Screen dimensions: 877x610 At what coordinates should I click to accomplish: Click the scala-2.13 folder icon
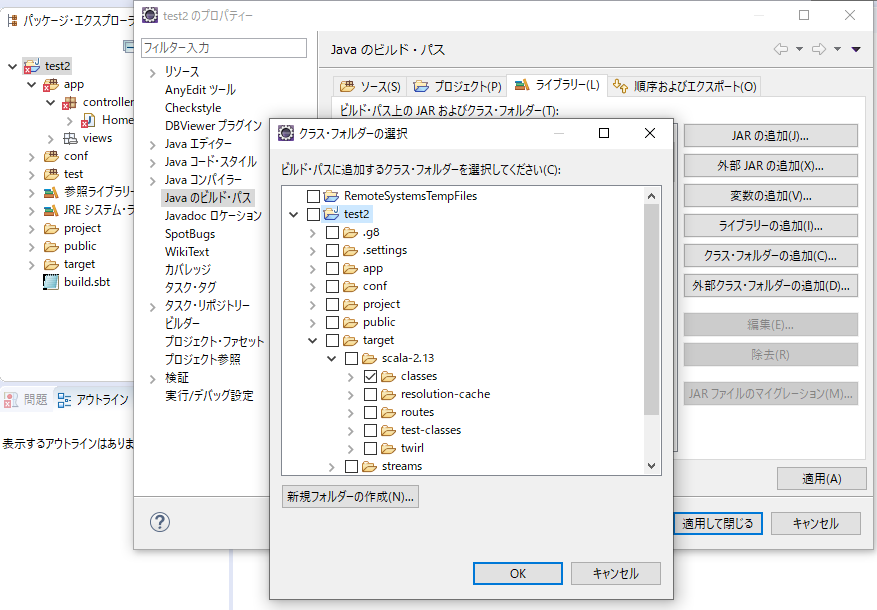370,358
